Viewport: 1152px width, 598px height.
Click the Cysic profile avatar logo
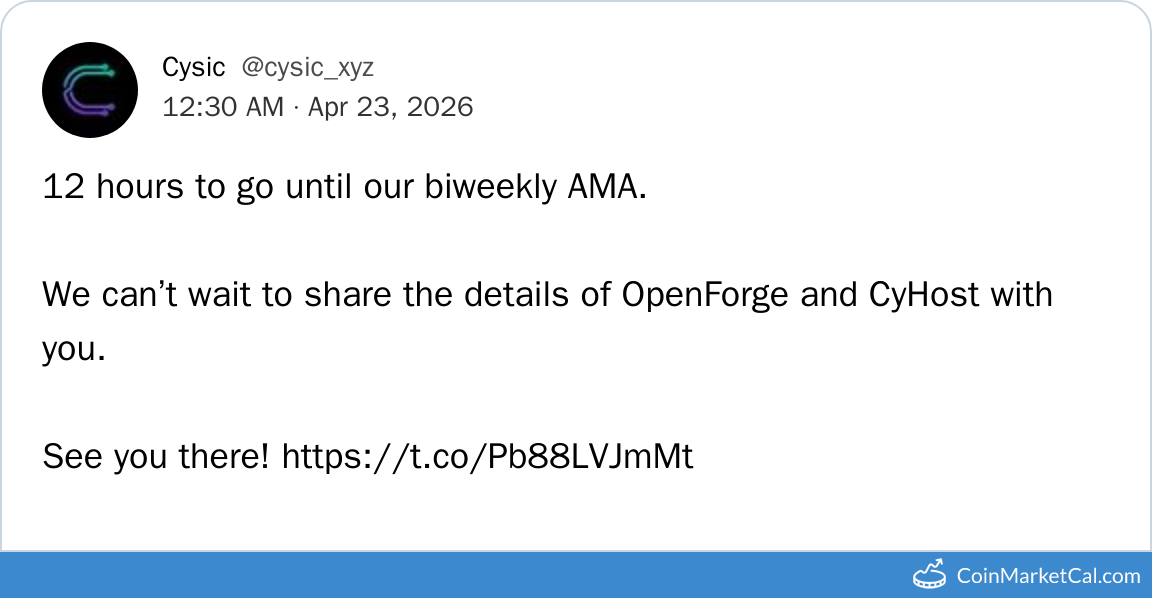(90, 90)
